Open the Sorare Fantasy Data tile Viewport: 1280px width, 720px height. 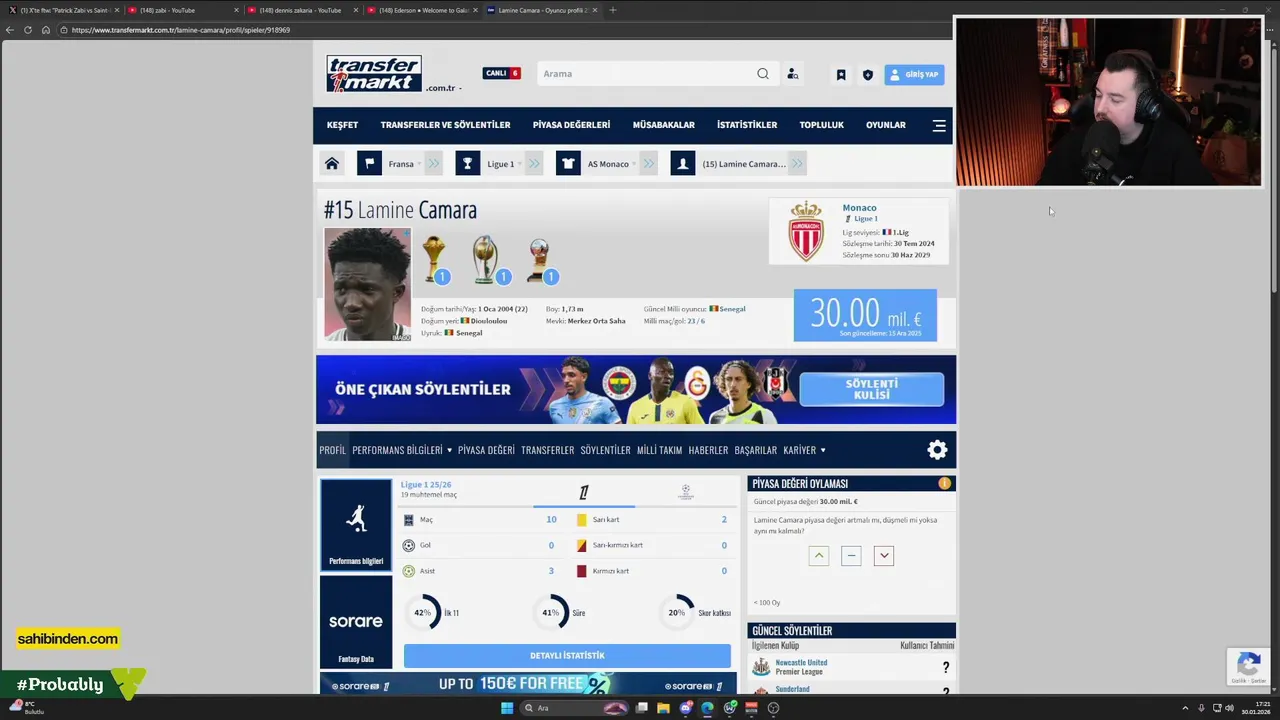[x=356, y=622]
